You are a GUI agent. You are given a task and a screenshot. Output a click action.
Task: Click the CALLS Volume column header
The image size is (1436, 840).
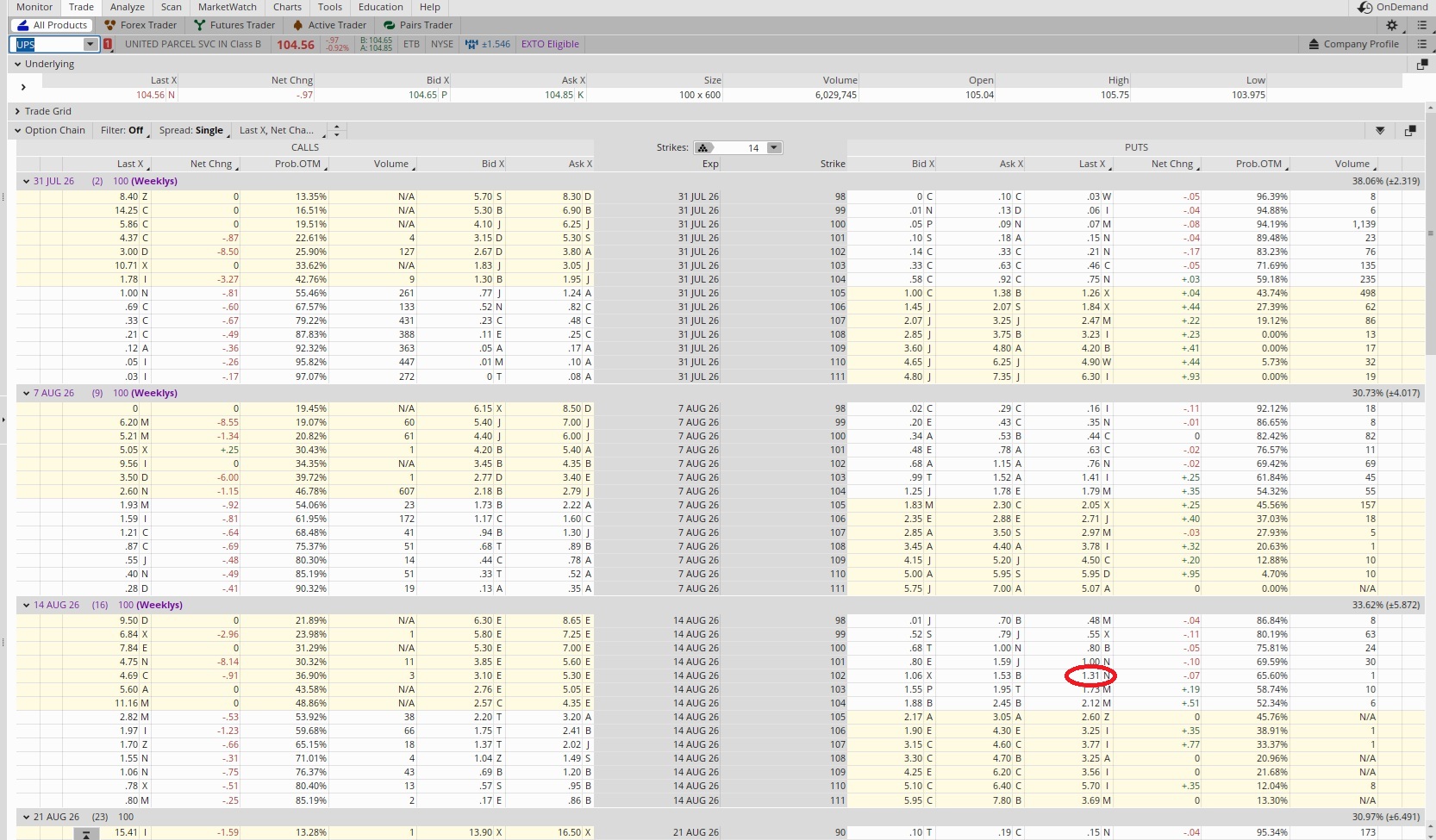pos(391,164)
